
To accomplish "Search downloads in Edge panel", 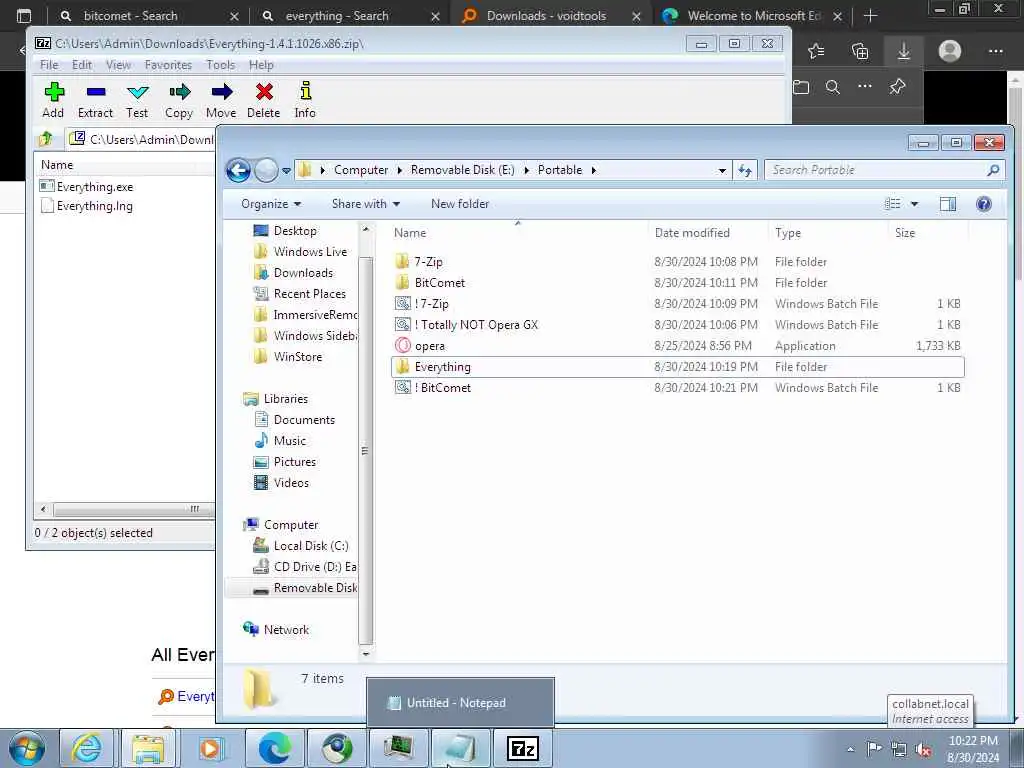I will [x=833, y=87].
